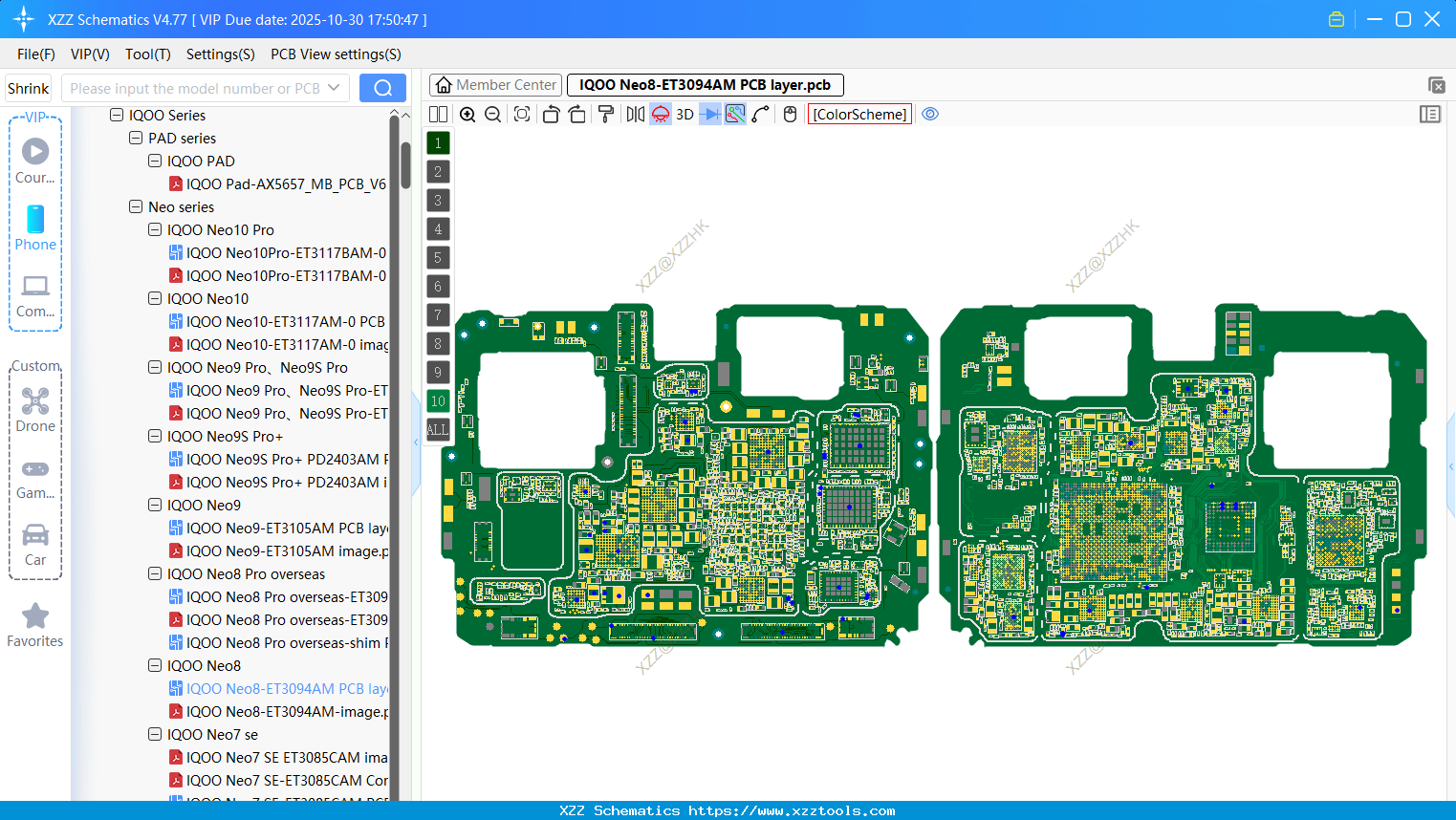
Task: Toggle the red lamp highlight tool
Action: (661, 114)
